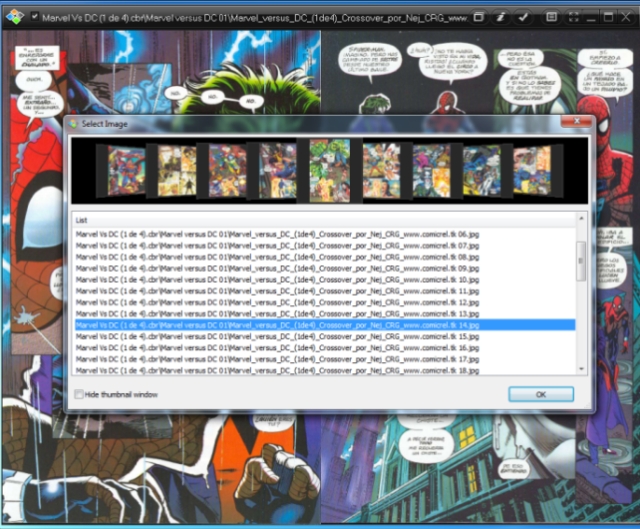Click the app logo icon in title bar
The width and height of the screenshot is (640, 529).
pyautogui.click(x=15, y=17)
